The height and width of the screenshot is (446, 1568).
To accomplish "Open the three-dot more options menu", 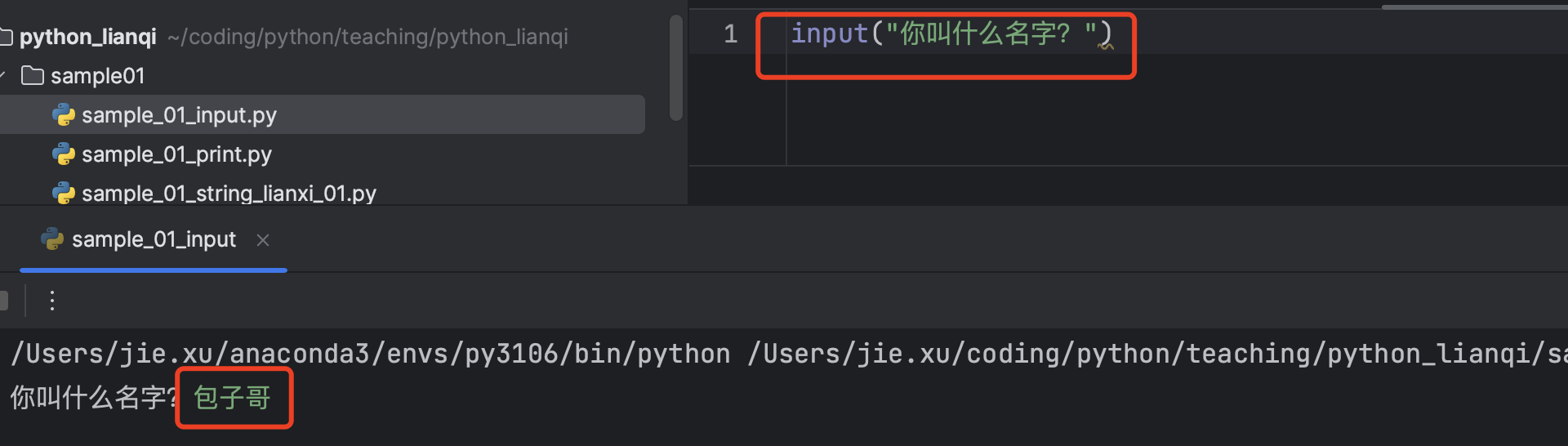I will (x=52, y=301).
